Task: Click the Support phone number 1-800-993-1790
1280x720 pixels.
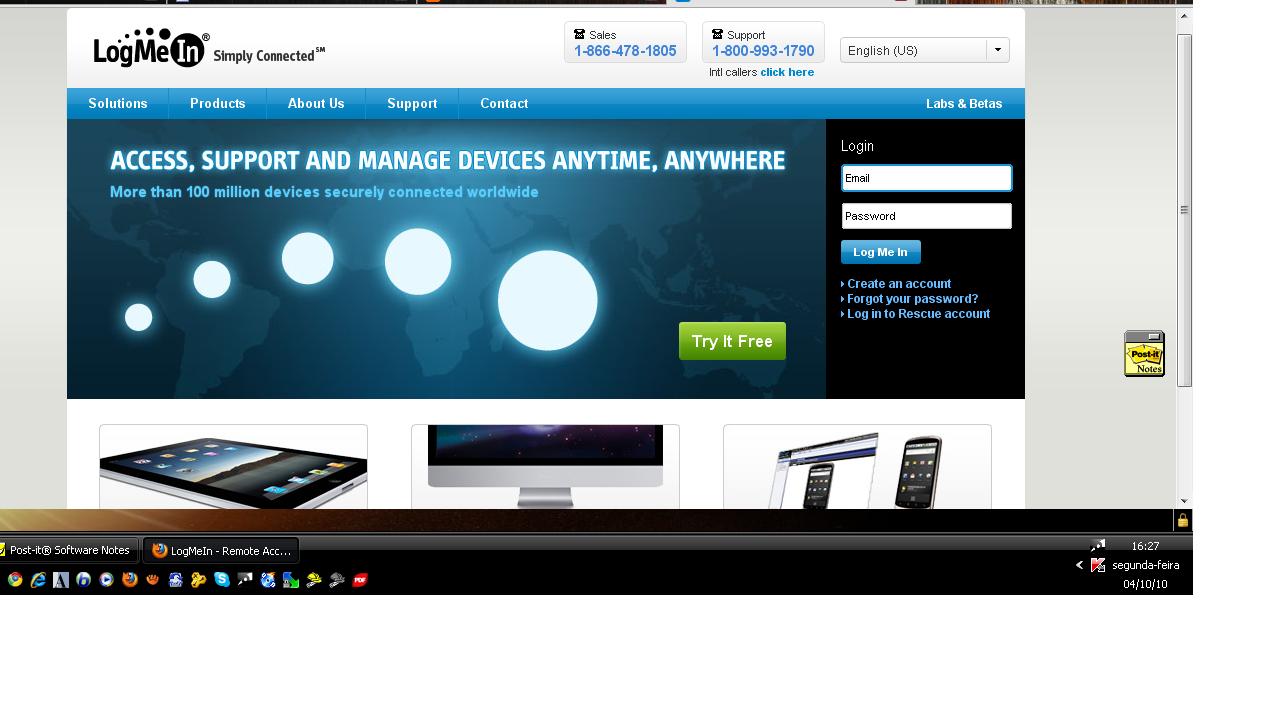Action: tap(763, 51)
